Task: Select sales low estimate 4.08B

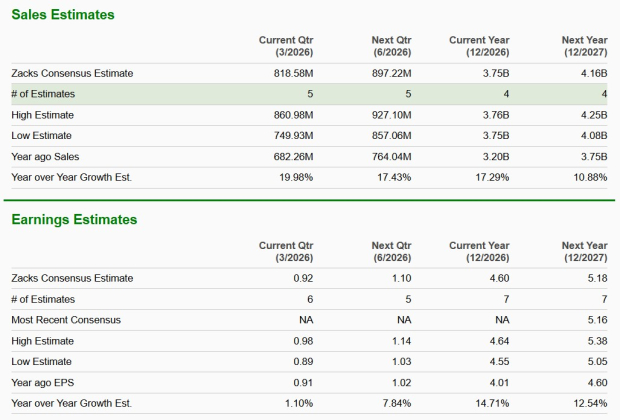Action: (x=594, y=136)
